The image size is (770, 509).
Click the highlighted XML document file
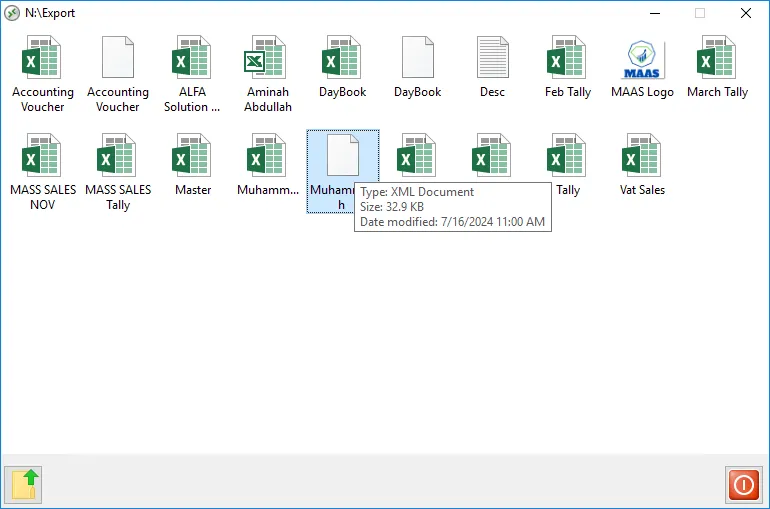[x=342, y=156]
